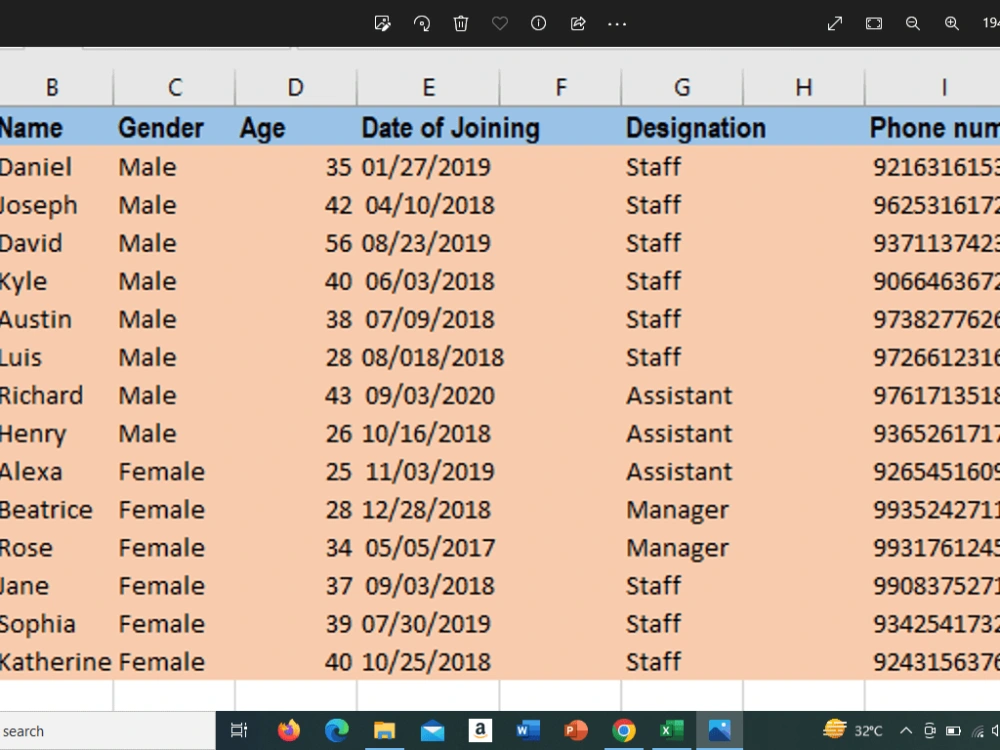This screenshot has width=1000, height=750.
Task: Open the Amazon icon on the taskbar
Action: click(x=480, y=730)
